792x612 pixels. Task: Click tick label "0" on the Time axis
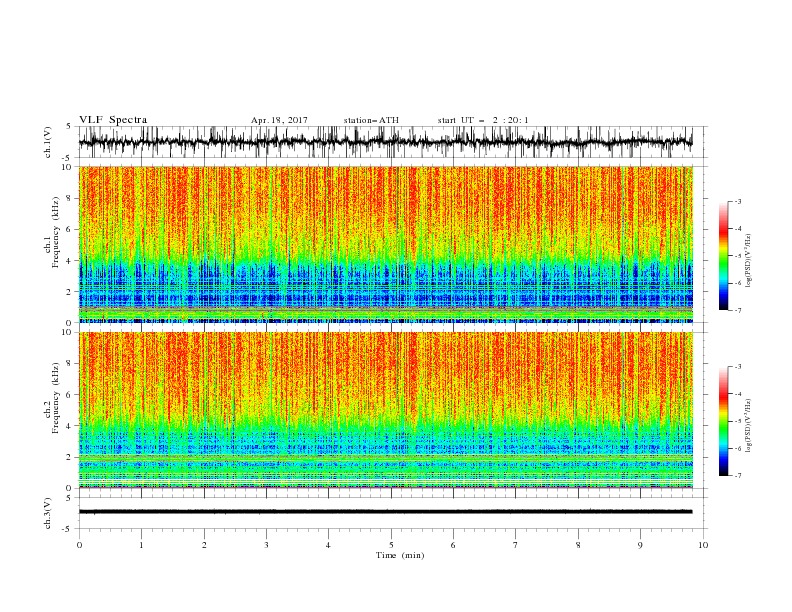pyautogui.click(x=79, y=545)
